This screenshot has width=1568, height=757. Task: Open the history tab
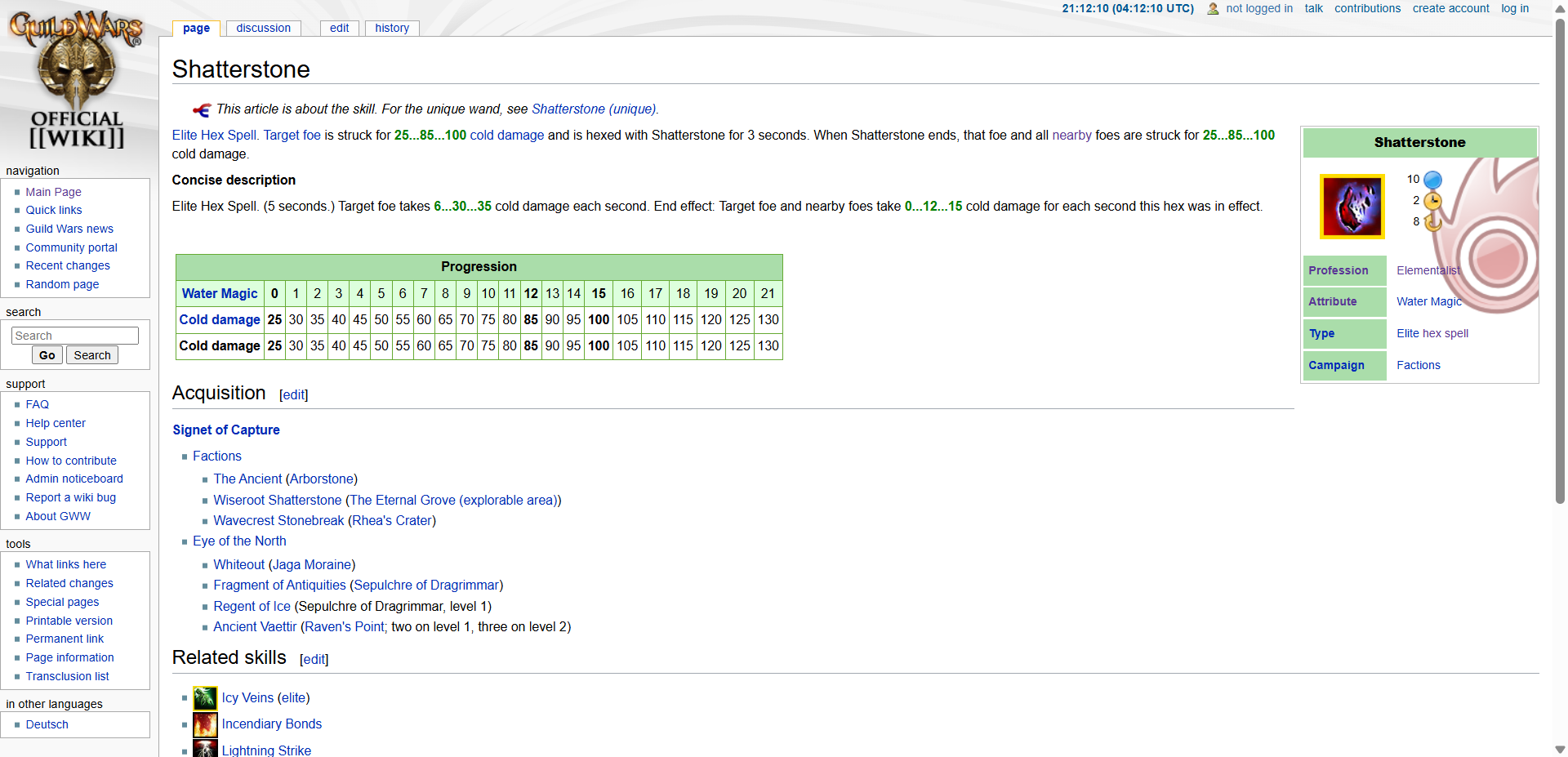pyautogui.click(x=392, y=28)
